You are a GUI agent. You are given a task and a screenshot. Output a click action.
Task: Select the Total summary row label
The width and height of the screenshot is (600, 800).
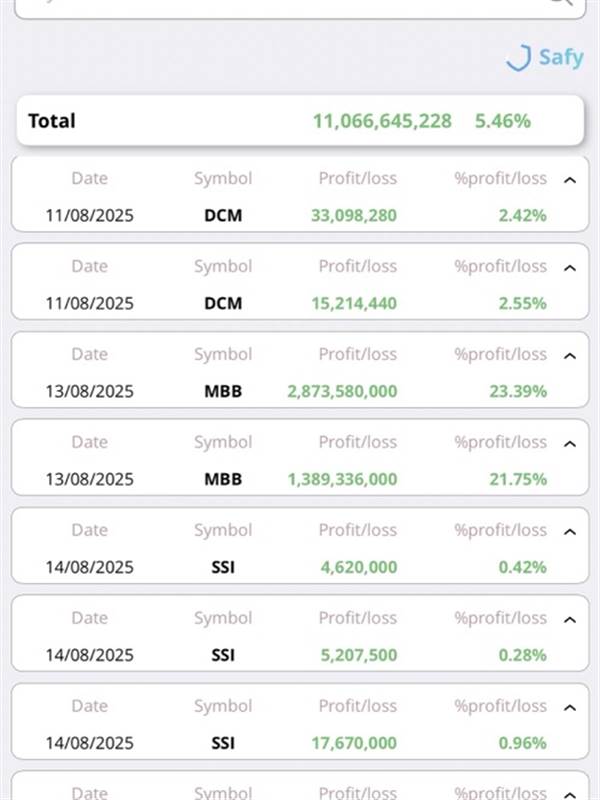click(52, 121)
